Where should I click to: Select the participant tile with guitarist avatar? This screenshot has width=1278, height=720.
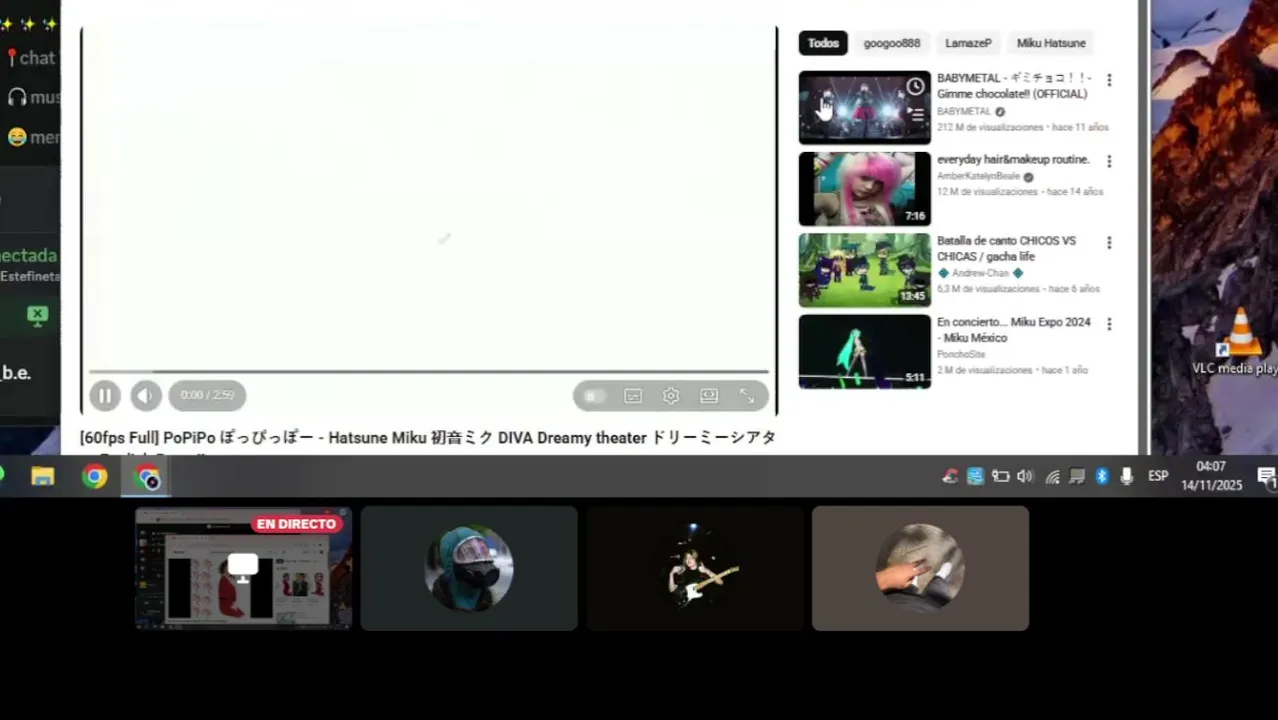695,568
